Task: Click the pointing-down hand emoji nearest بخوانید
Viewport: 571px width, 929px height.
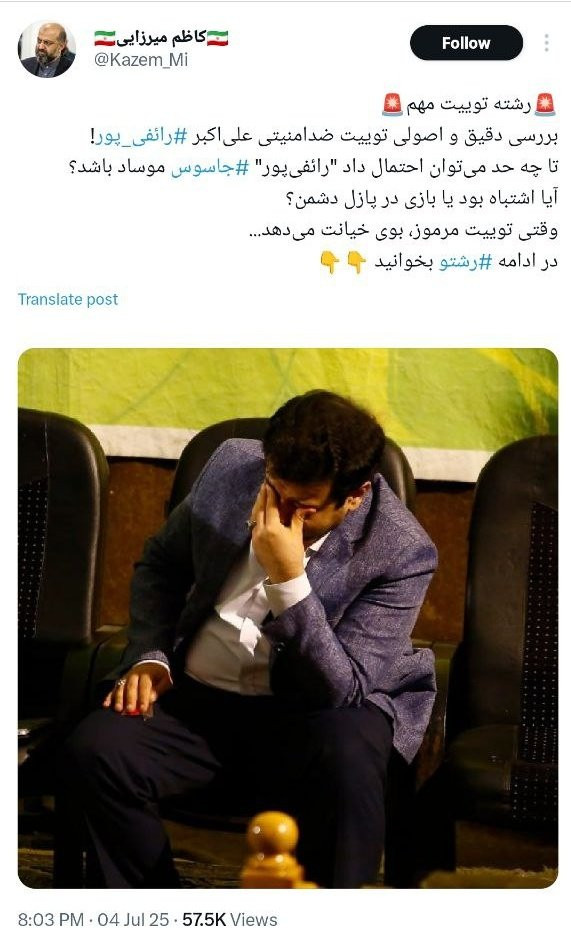Action: (357, 262)
